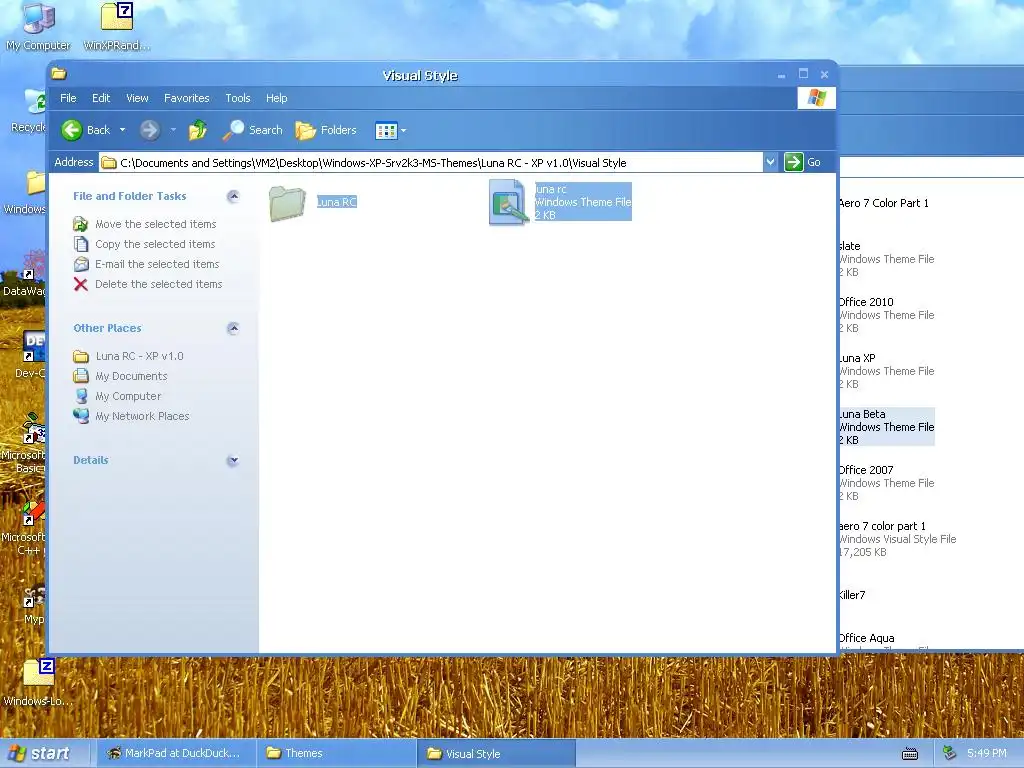Collapse the Other Places section
The image size is (1024, 768).
[232, 328]
